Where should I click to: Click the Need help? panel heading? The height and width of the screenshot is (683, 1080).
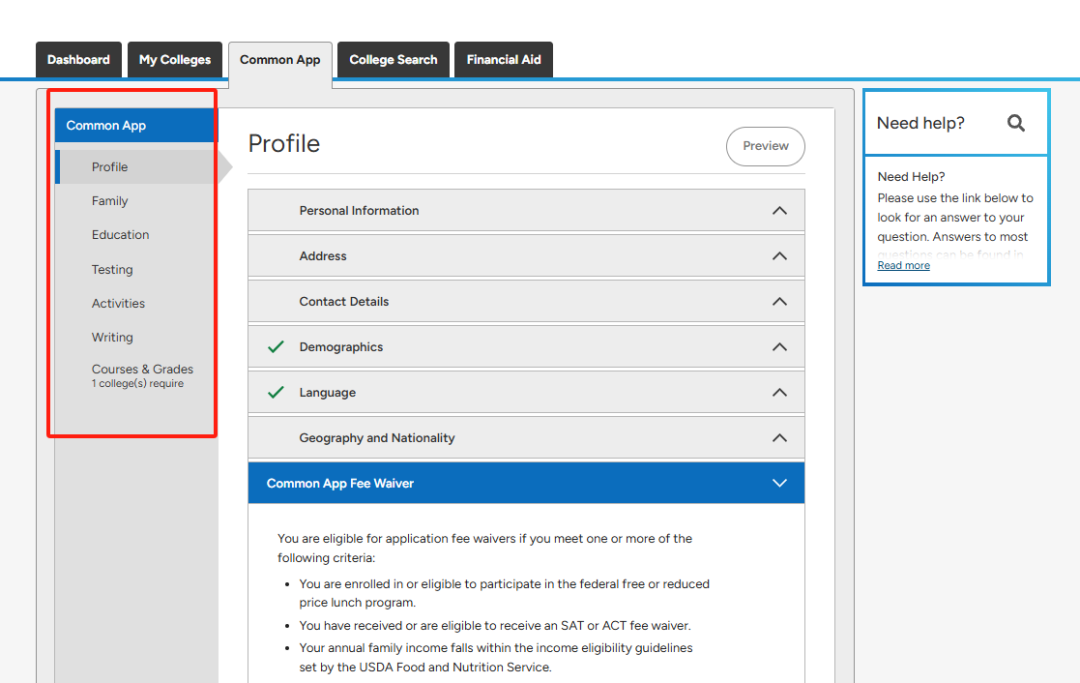(920, 123)
